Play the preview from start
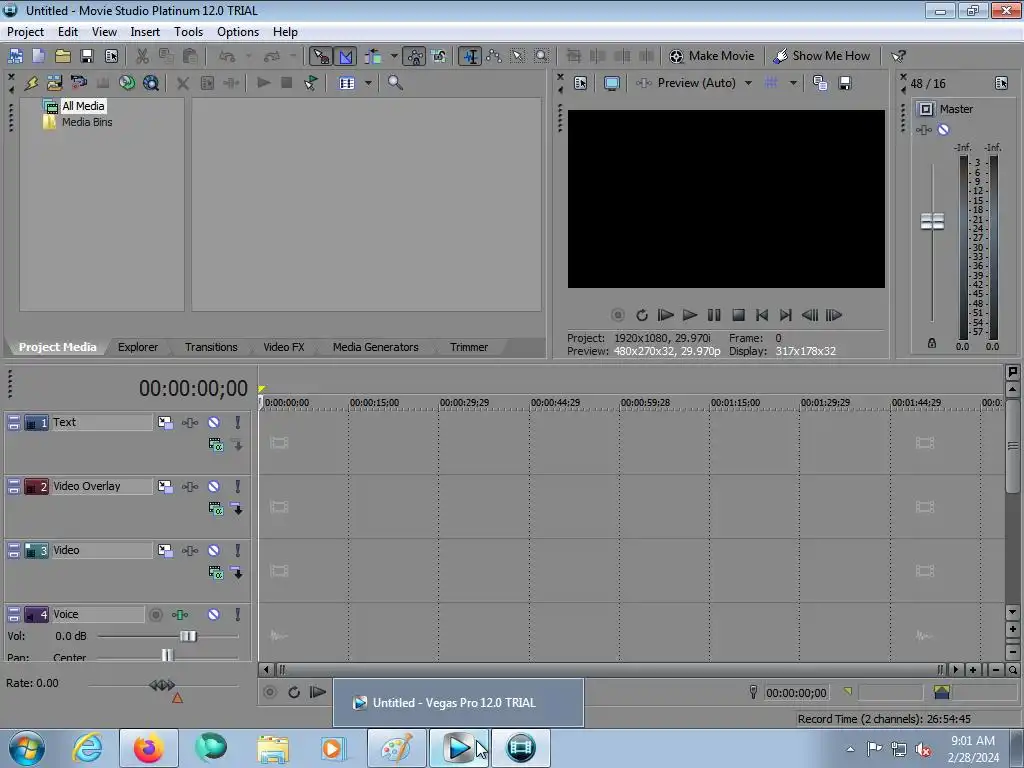 click(665, 315)
